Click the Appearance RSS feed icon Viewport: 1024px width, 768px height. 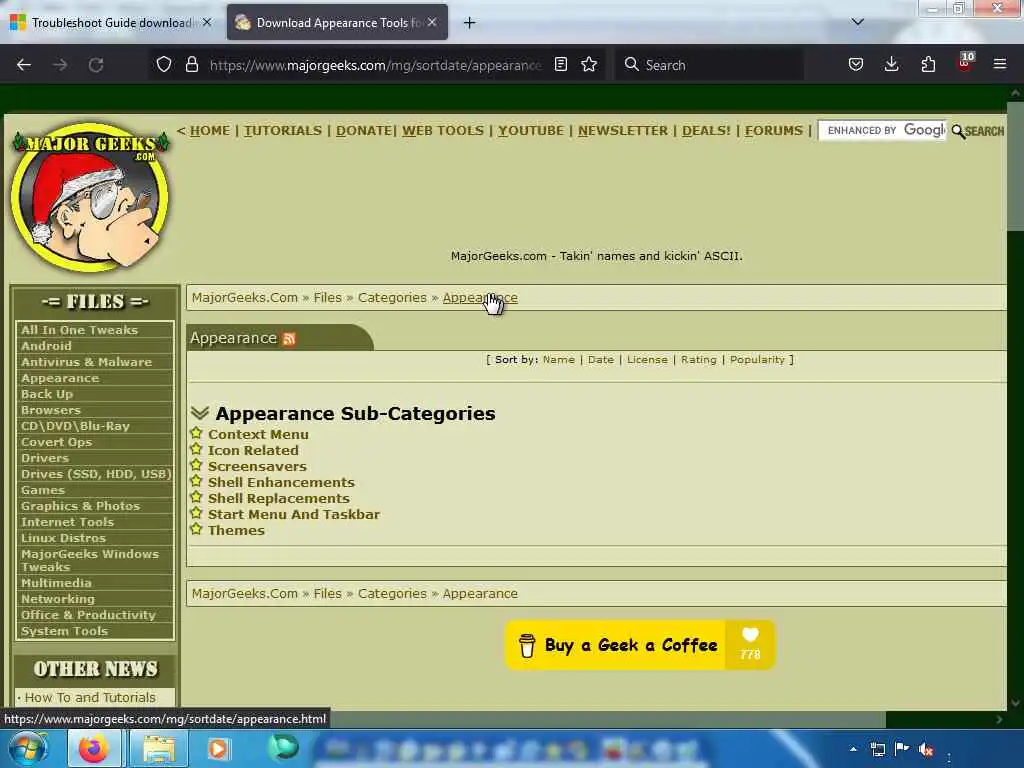coord(289,338)
